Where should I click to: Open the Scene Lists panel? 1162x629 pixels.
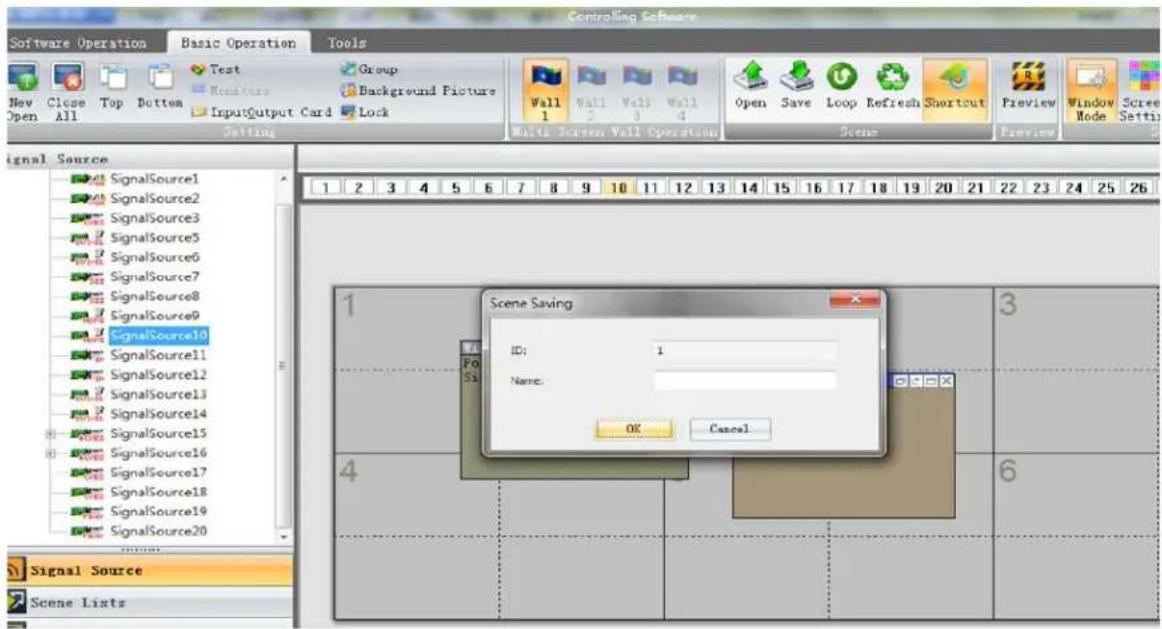pyautogui.click(x=150, y=602)
